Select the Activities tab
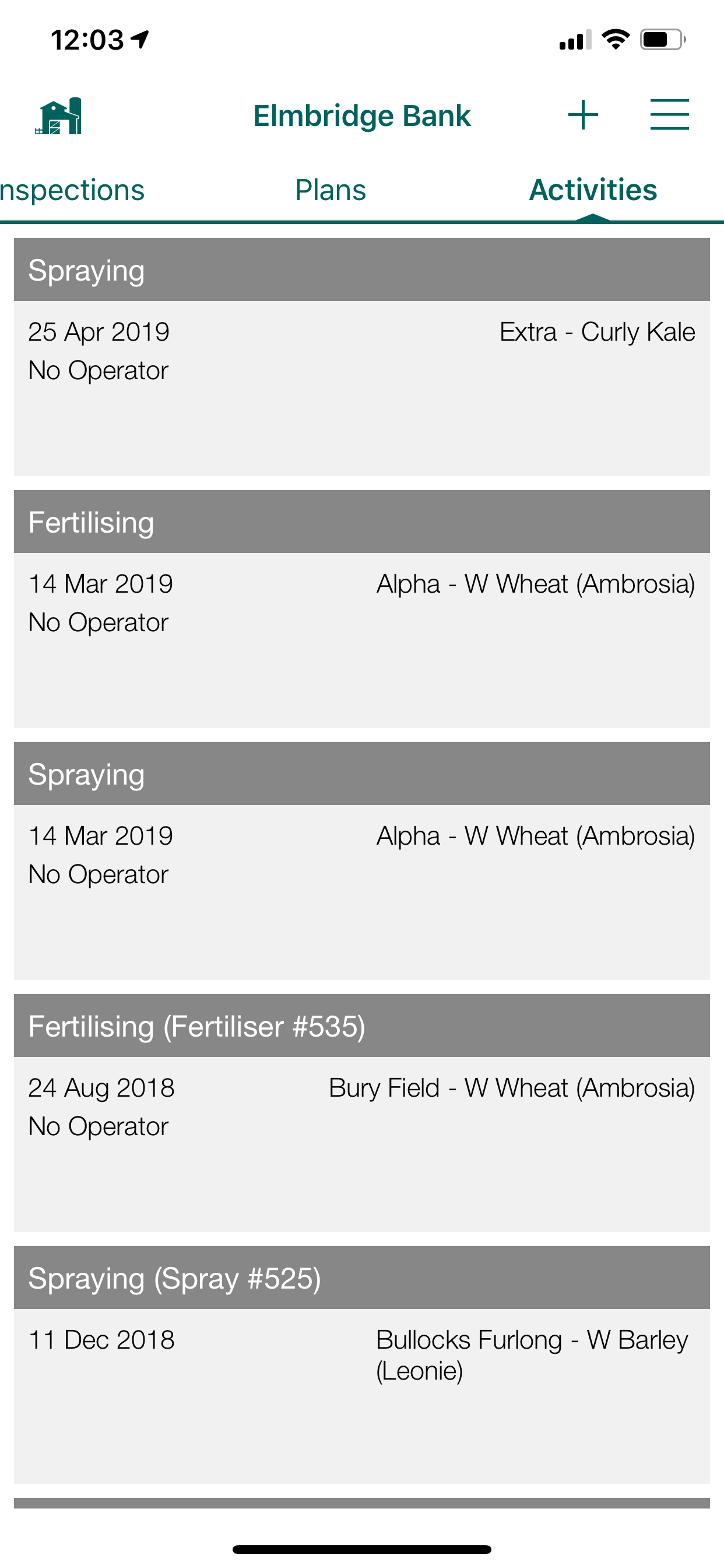This screenshot has width=724, height=1568. [x=593, y=190]
